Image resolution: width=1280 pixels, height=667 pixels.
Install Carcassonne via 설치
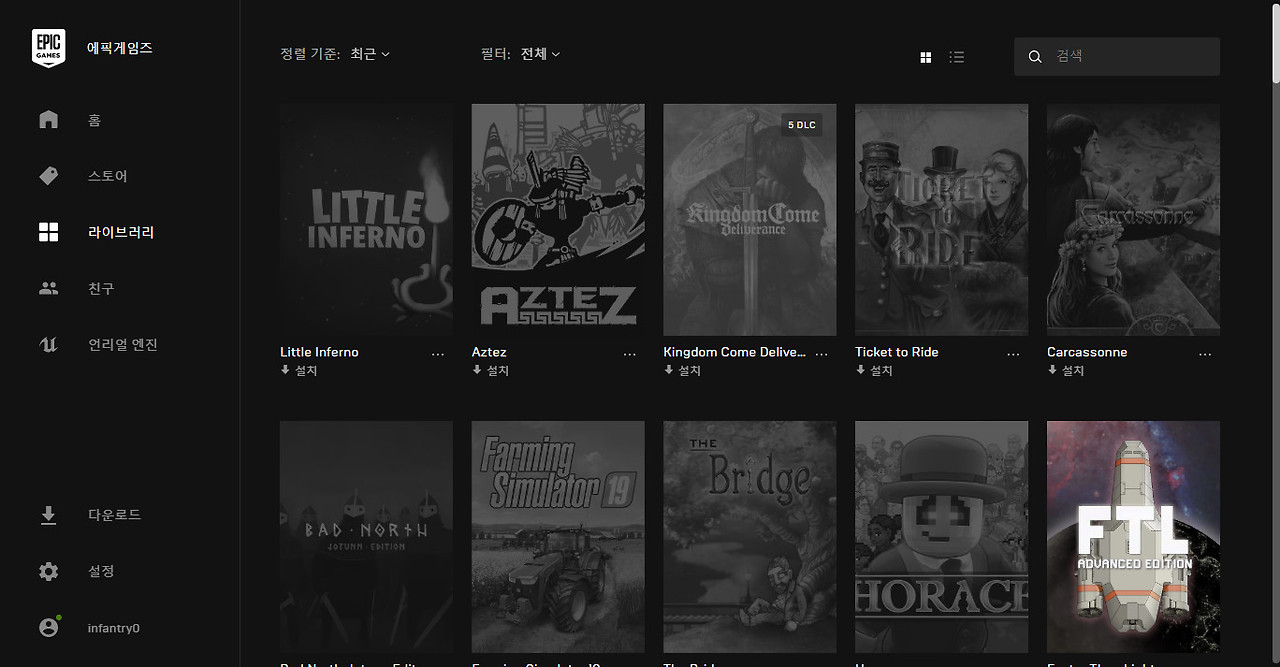[x=1066, y=370]
